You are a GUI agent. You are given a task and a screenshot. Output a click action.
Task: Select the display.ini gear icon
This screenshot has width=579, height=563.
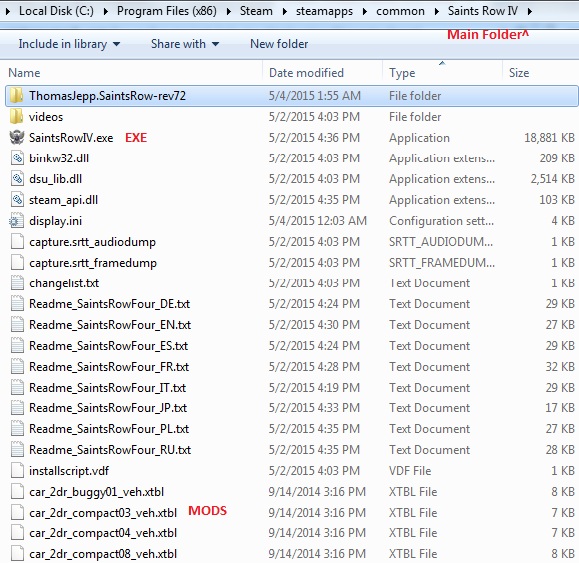[17, 221]
